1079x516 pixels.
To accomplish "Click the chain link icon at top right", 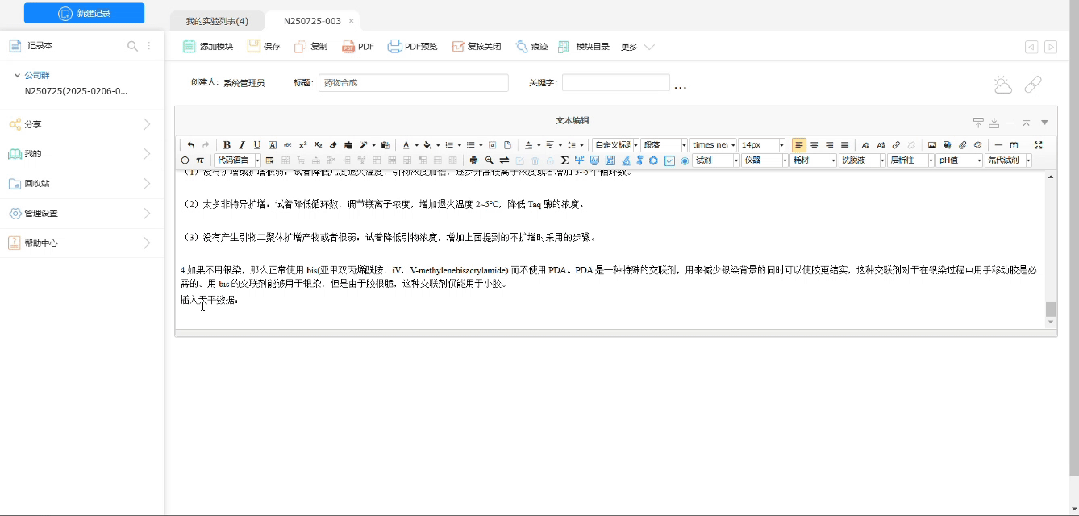I will tap(1033, 85).
